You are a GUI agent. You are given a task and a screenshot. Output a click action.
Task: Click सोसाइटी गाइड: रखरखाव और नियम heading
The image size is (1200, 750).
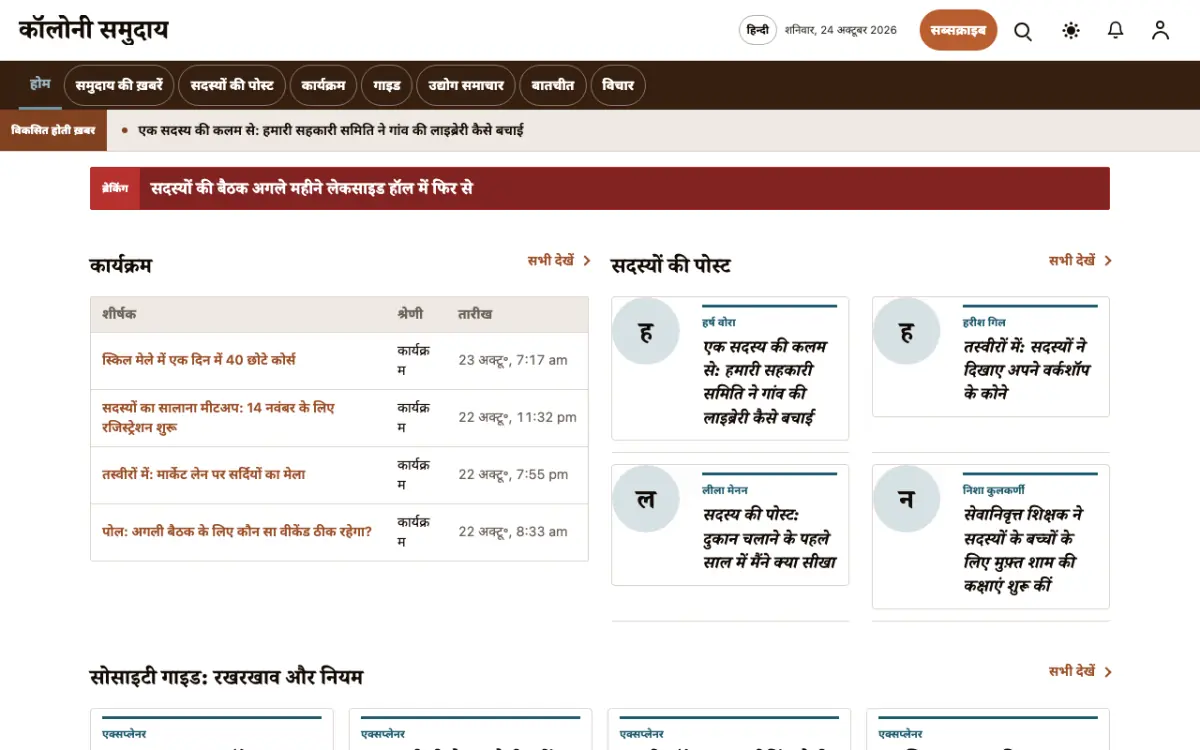[x=226, y=677]
